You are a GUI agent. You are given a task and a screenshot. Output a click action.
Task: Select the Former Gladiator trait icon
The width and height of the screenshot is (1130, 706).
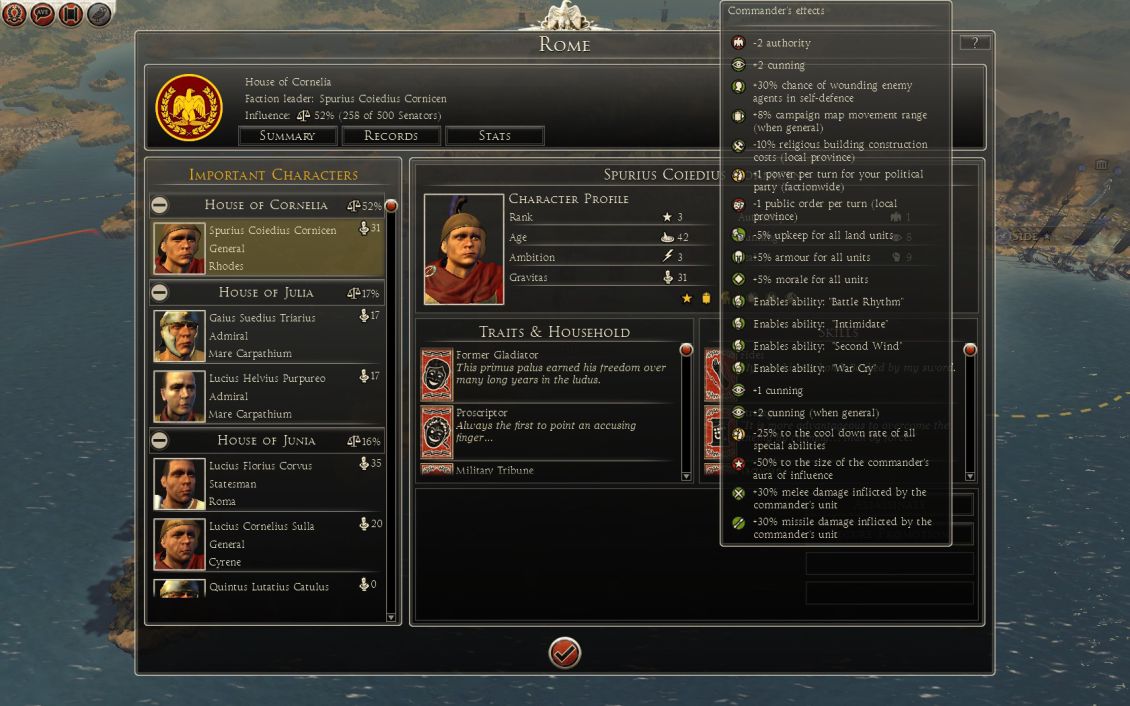tap(437, 375)
